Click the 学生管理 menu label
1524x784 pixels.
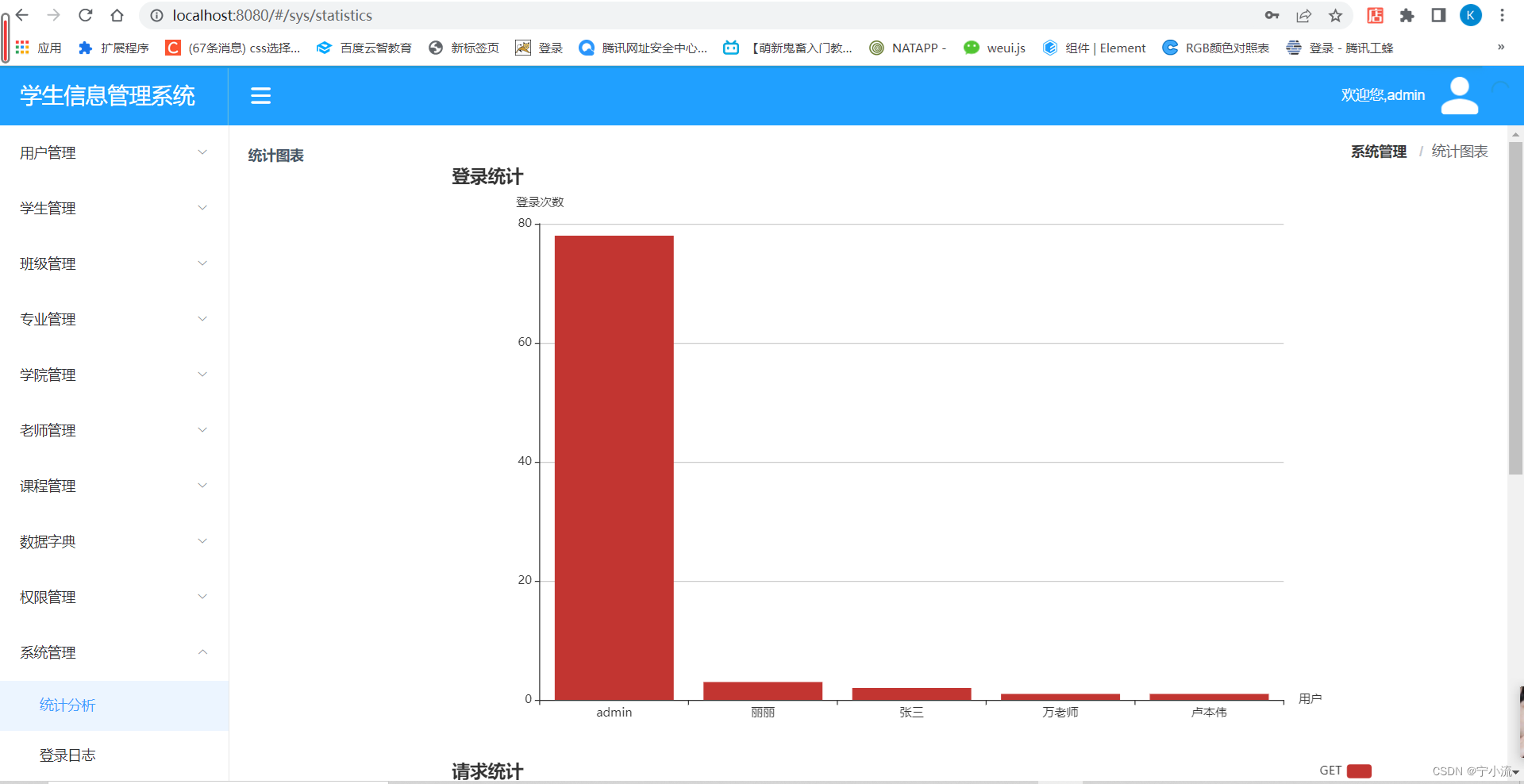[x=48, y=209]
